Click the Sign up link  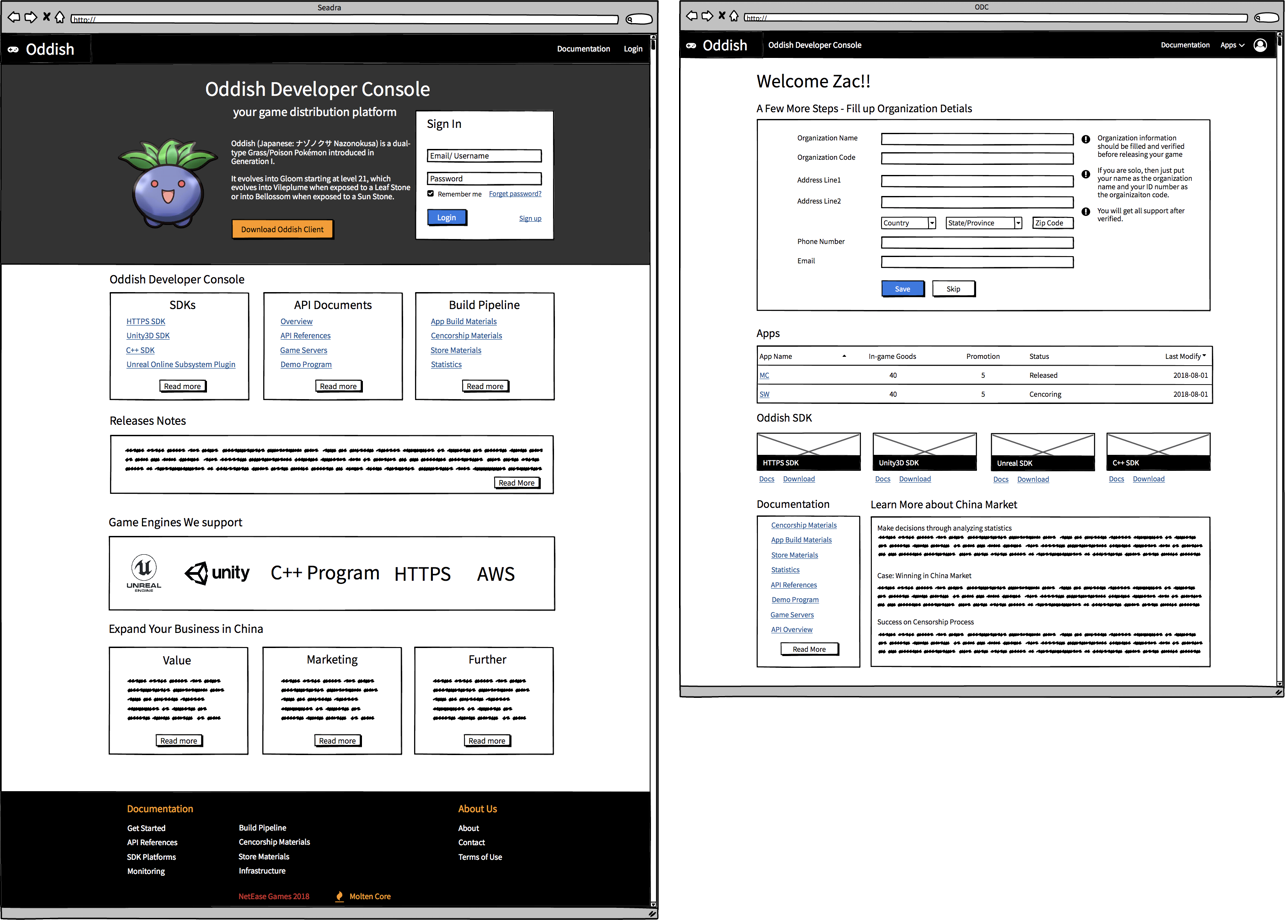click(x=530, y=218)
